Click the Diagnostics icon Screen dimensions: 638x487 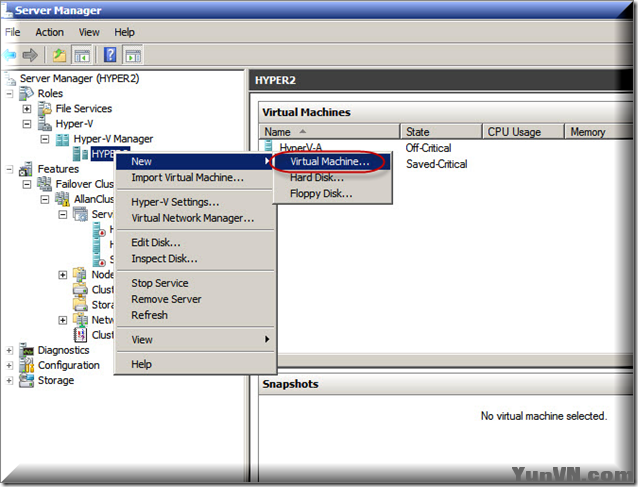[x=26, y=350]
